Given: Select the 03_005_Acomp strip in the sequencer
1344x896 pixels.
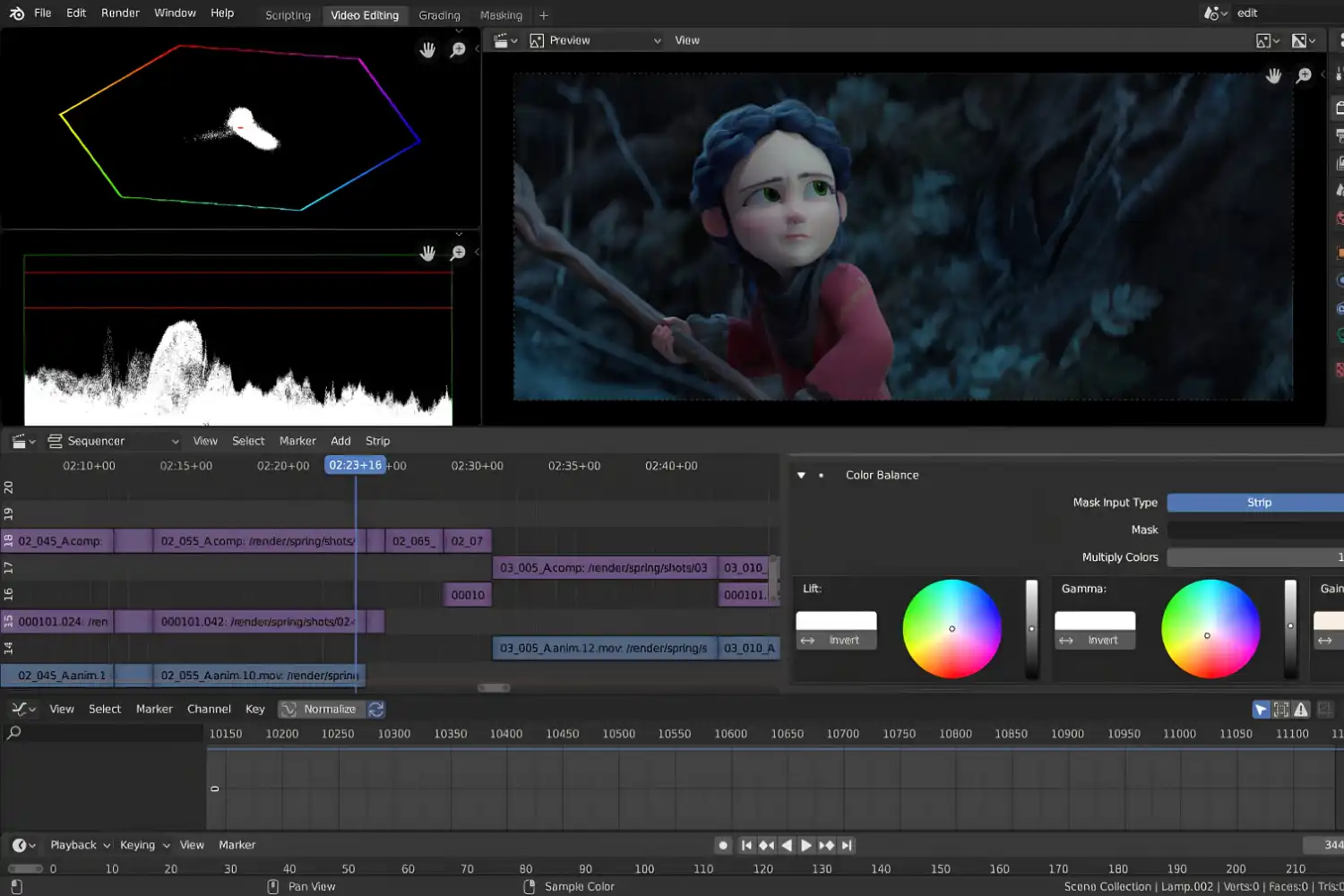Looking at the screenshot, I should coord(605,567).
